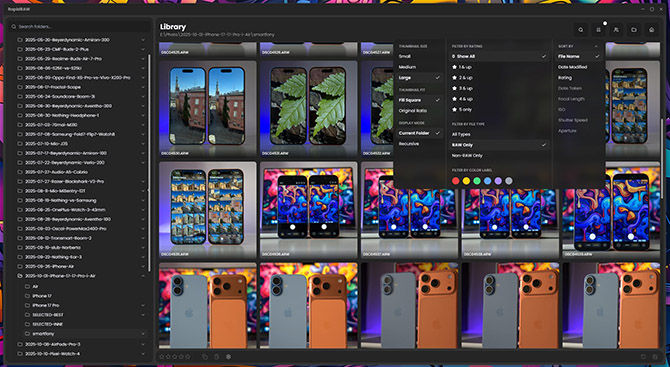Select the DSC04531.ARW green leaf thumbnail
Screen dimensions: 670x367
coord(309,109)
